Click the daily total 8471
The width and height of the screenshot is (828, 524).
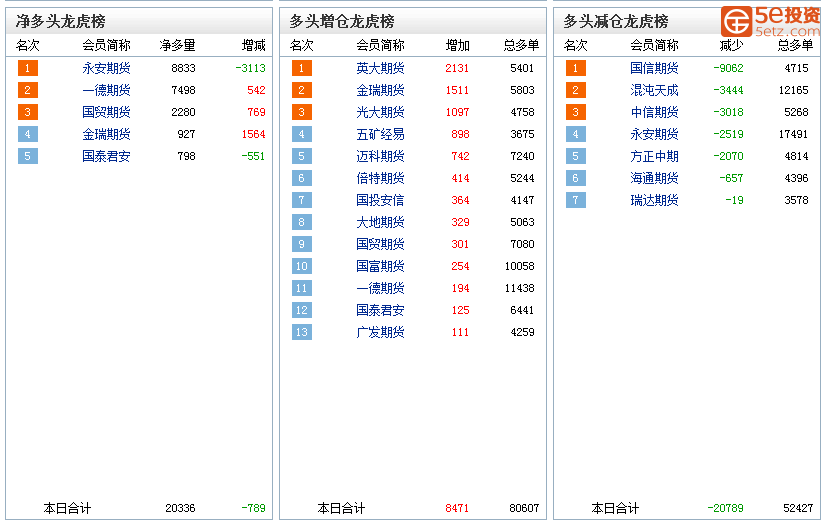point(457,508)
